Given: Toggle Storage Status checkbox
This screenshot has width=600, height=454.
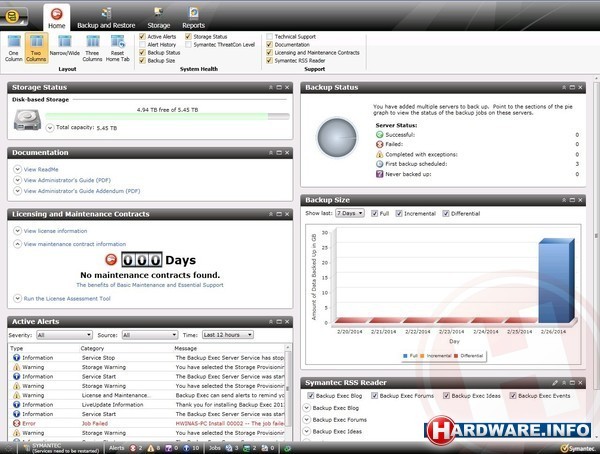Looking at the screenshot, I should pyautogui.click(x=188, y=36).
